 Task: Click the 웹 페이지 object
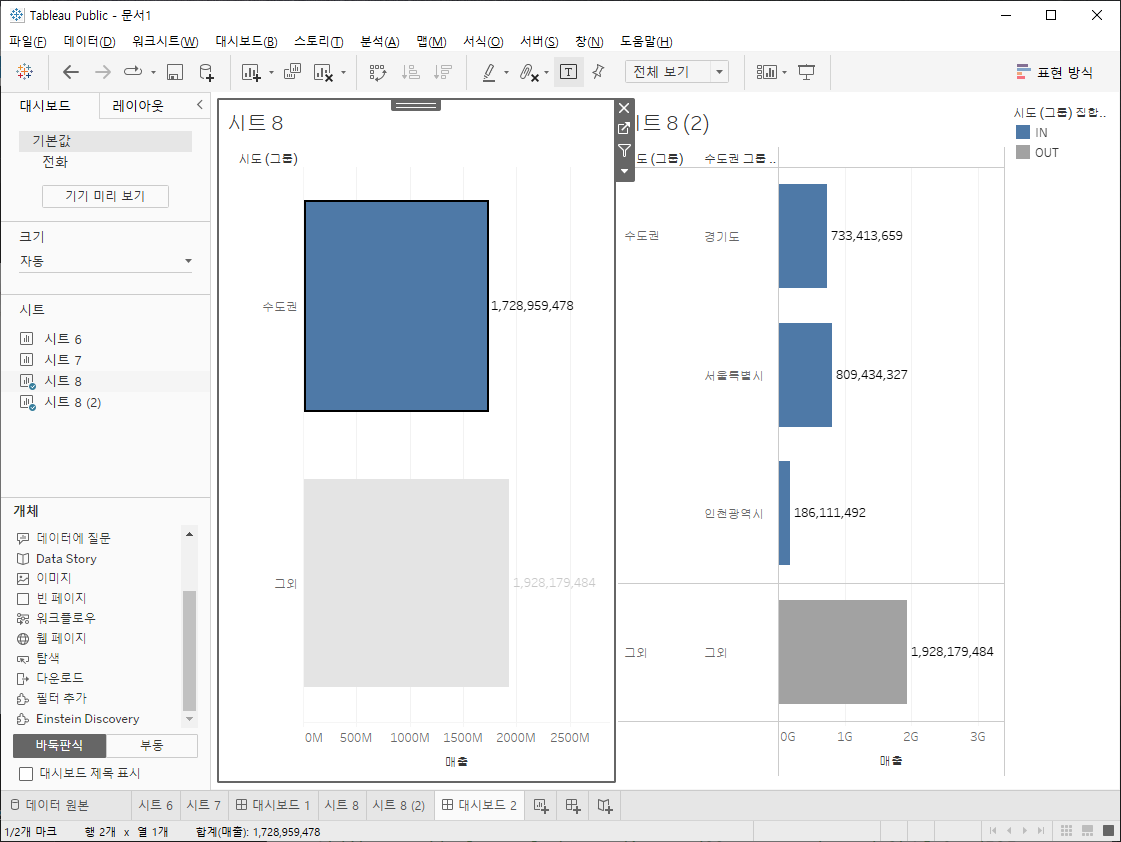(x=61, y=638)
